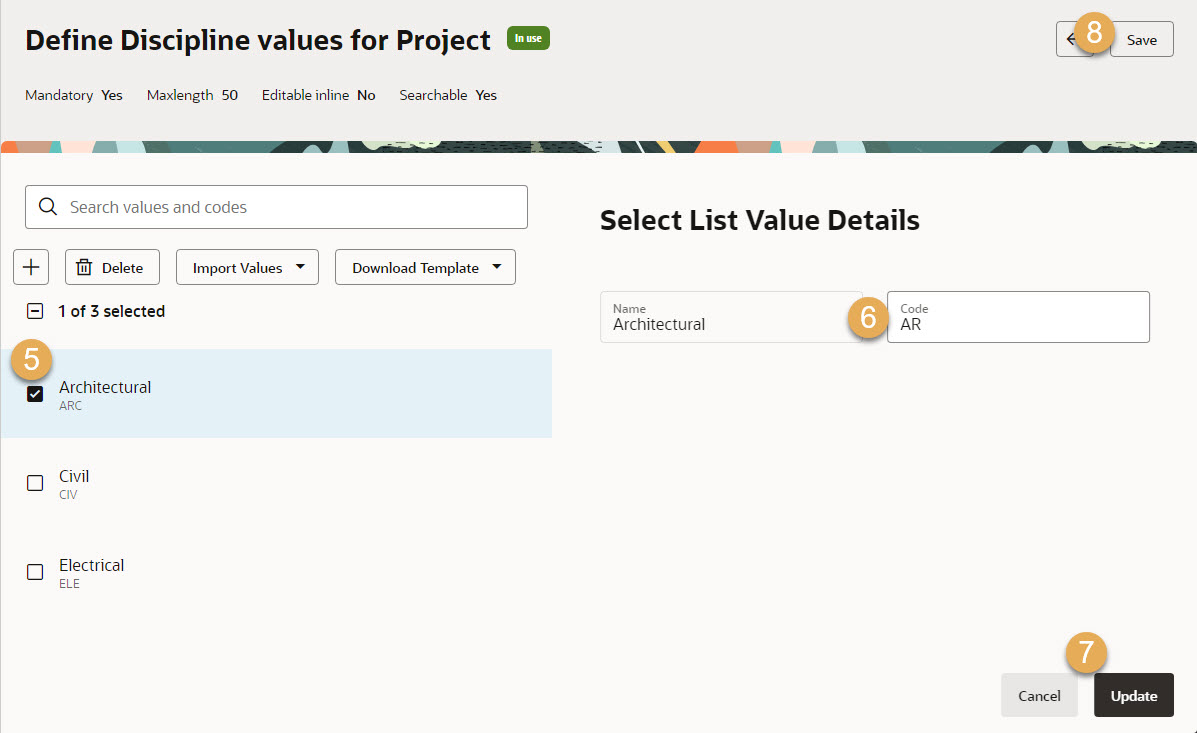This screenshot has height=733, width=1197.
Task: Click the Delete button with the trash icon
Action: click(x=112, y=267)
